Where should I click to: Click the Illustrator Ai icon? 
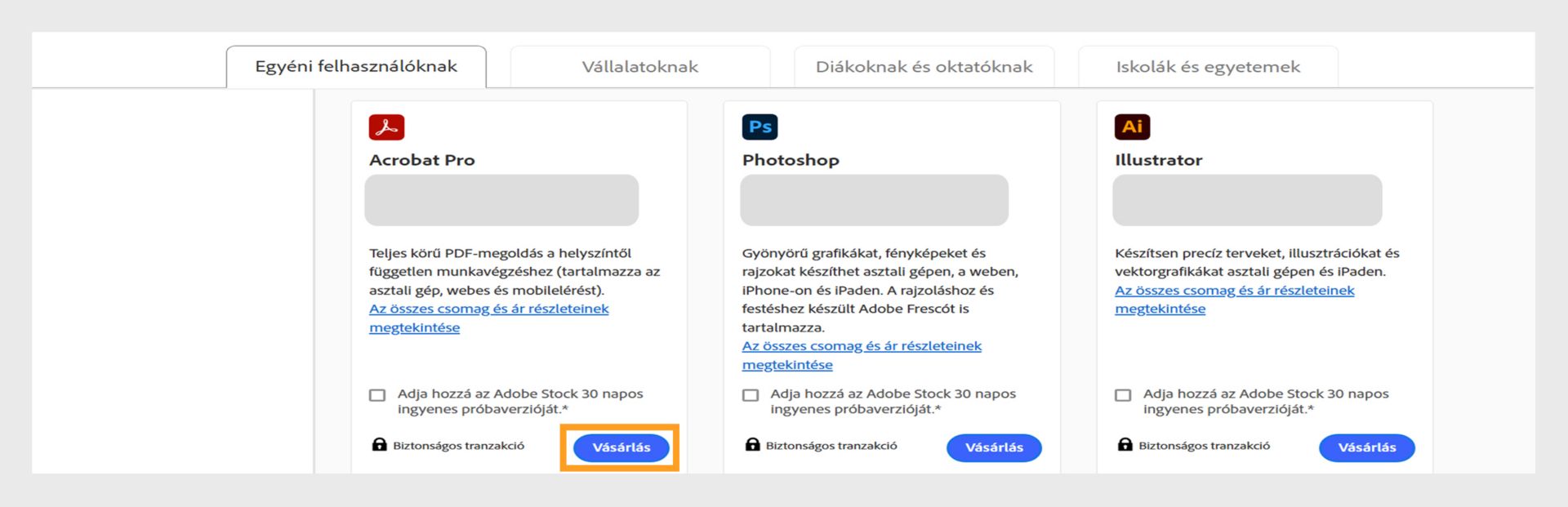(x=1132, y=127)
